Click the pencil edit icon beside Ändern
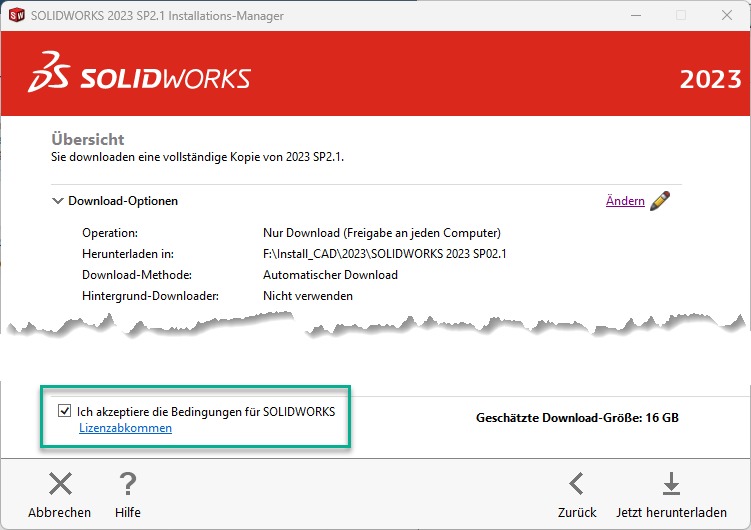The image size is (751, 530). (x=660, y=201)
